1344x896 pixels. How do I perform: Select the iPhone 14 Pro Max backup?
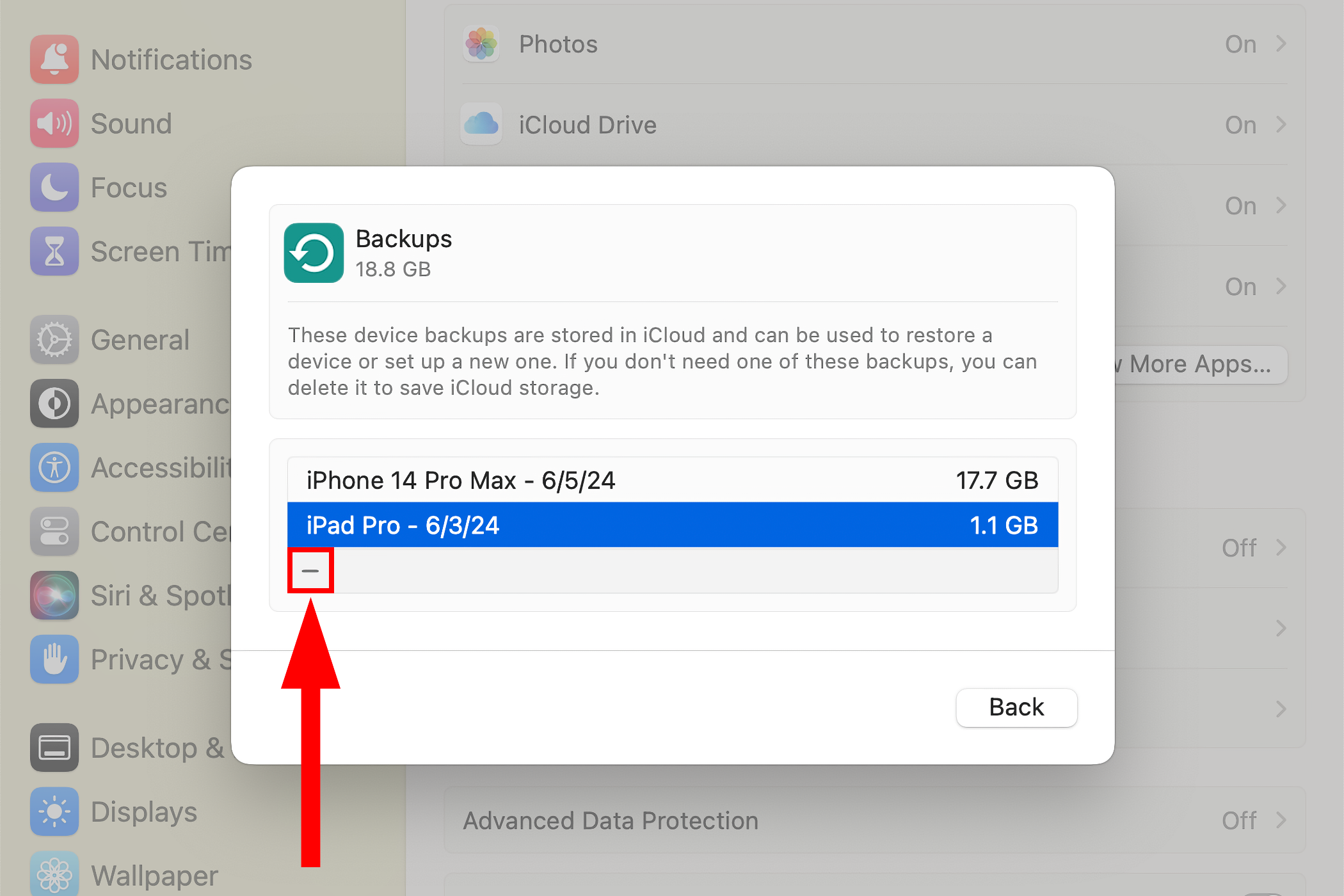pyautogui.click(x=672, y=480)
